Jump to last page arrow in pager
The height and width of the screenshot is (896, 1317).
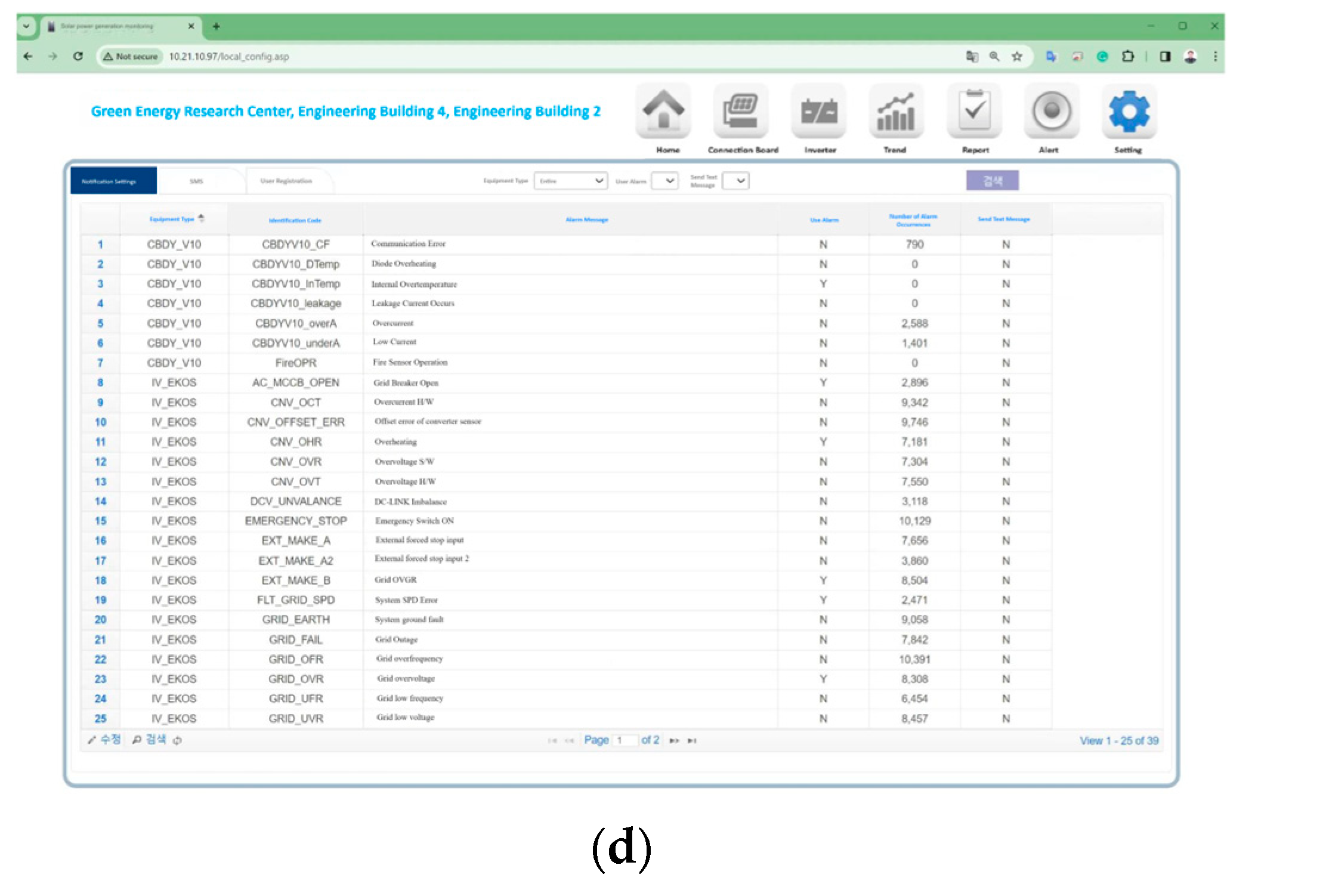click(x=692, y=740)
